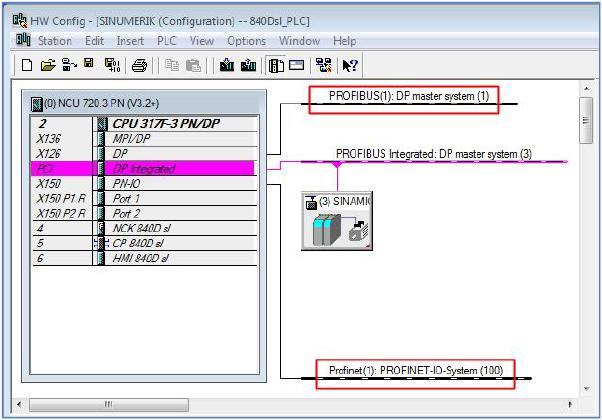This screenshot has width=602, height=420.
Task: Click the Paste toolbar icon
Action: 193,65
